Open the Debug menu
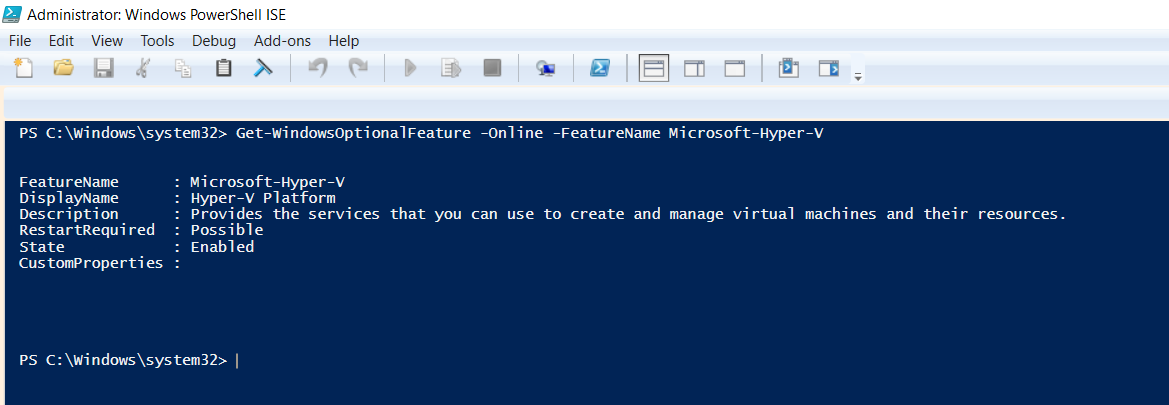 [x=214, y=41]
